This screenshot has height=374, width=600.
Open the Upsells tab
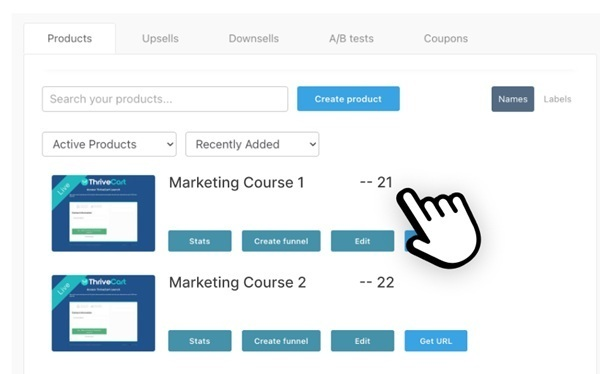point(160,38)
